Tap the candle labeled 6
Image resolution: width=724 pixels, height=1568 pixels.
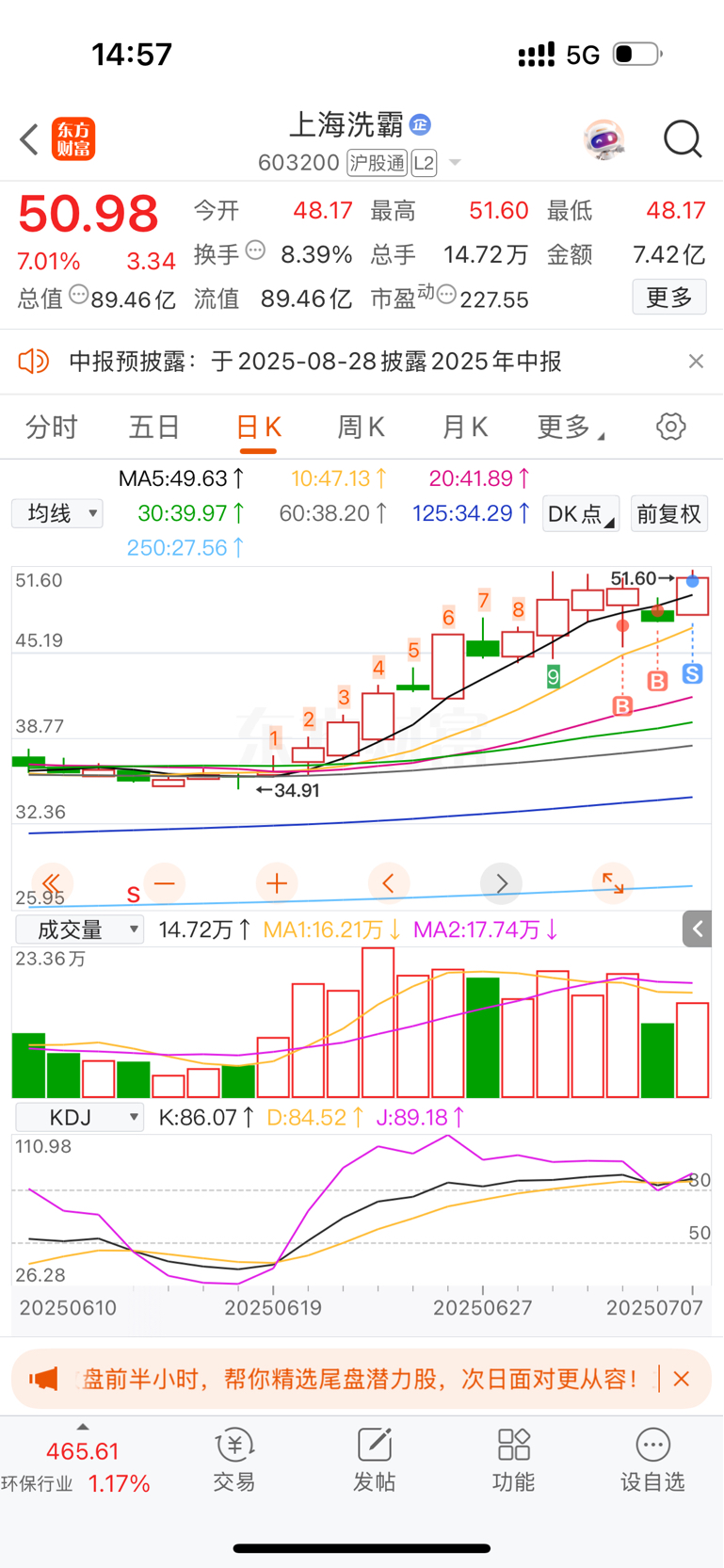tap(448, 665)
